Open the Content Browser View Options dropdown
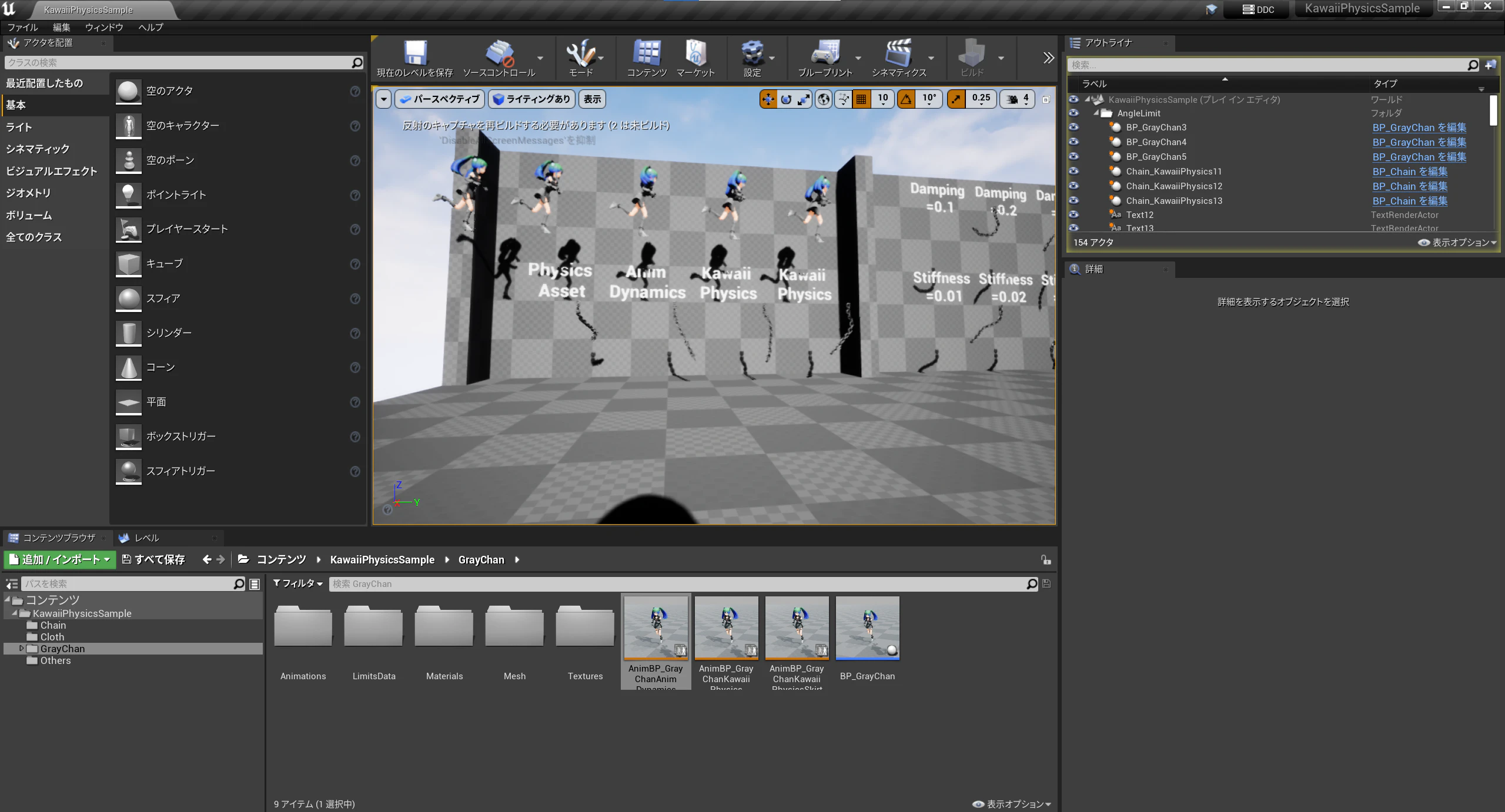Image resolution: width=1505 pixels, height=812 pixels. [x=1012, y=804]
